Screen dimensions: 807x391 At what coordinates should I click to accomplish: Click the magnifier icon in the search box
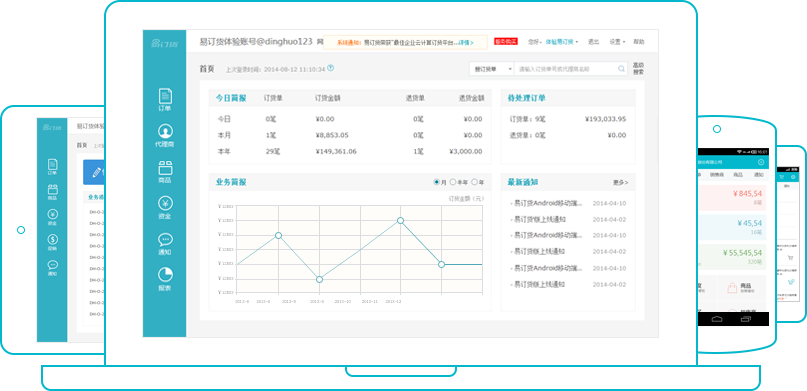(x=621, y=68)
